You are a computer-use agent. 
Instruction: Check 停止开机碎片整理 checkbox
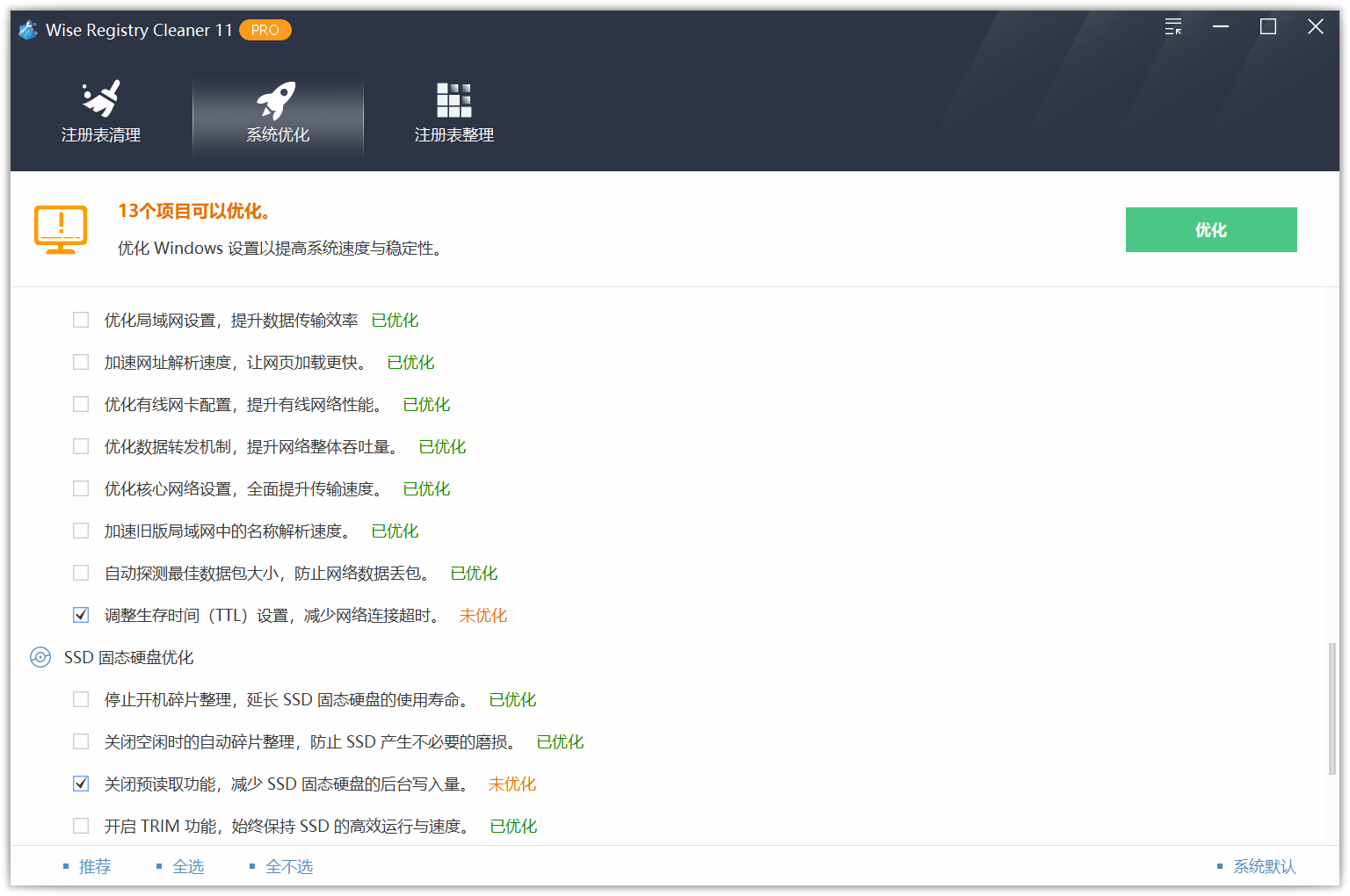81,699
